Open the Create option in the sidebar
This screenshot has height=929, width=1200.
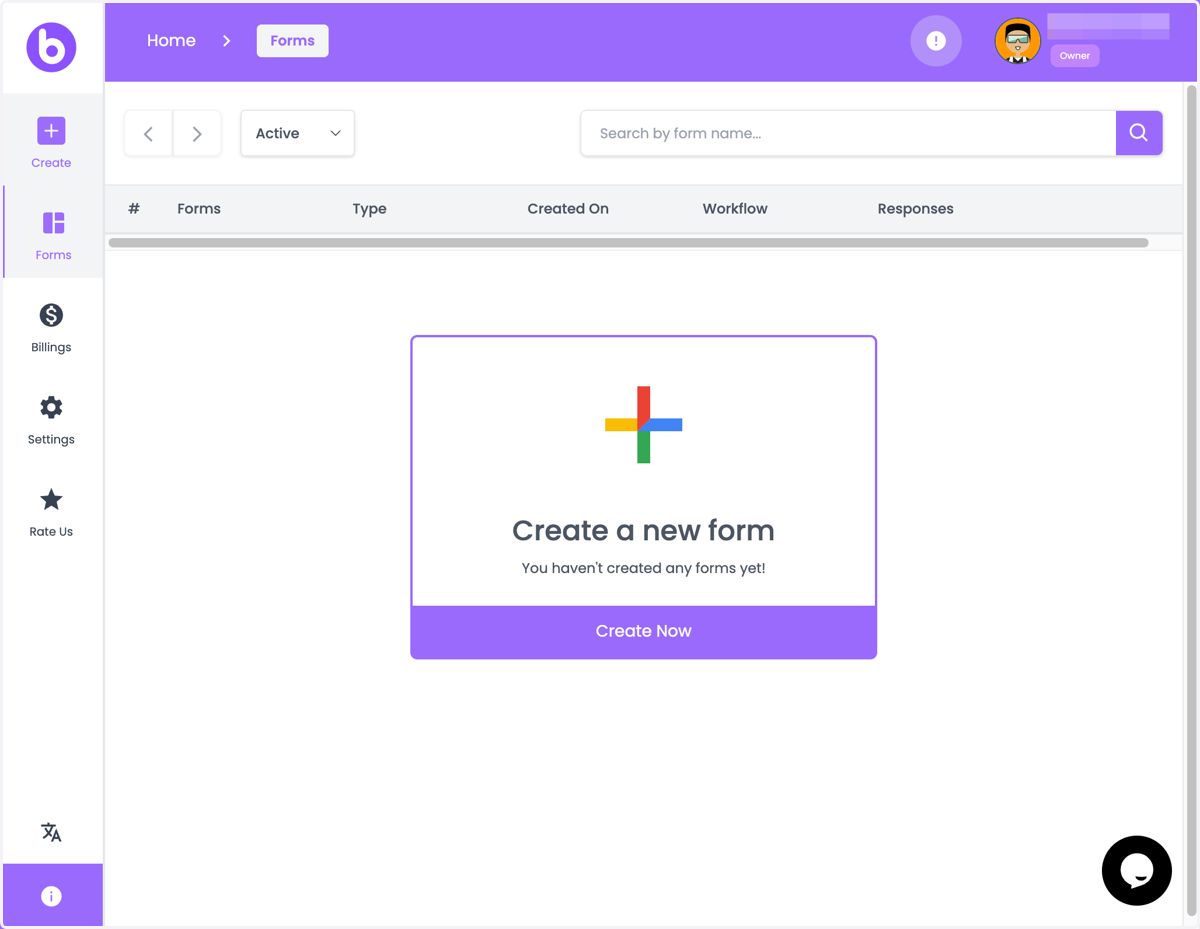pos(51,142)
